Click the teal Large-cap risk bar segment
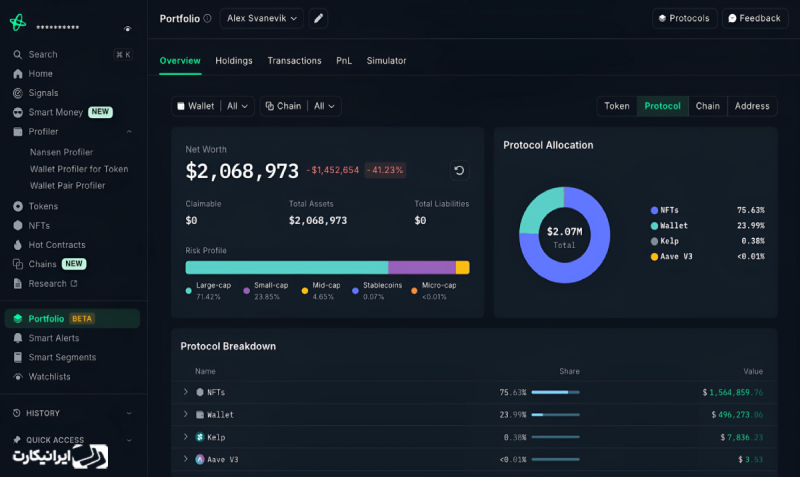The image size is (800, 477). pos(287,267)
